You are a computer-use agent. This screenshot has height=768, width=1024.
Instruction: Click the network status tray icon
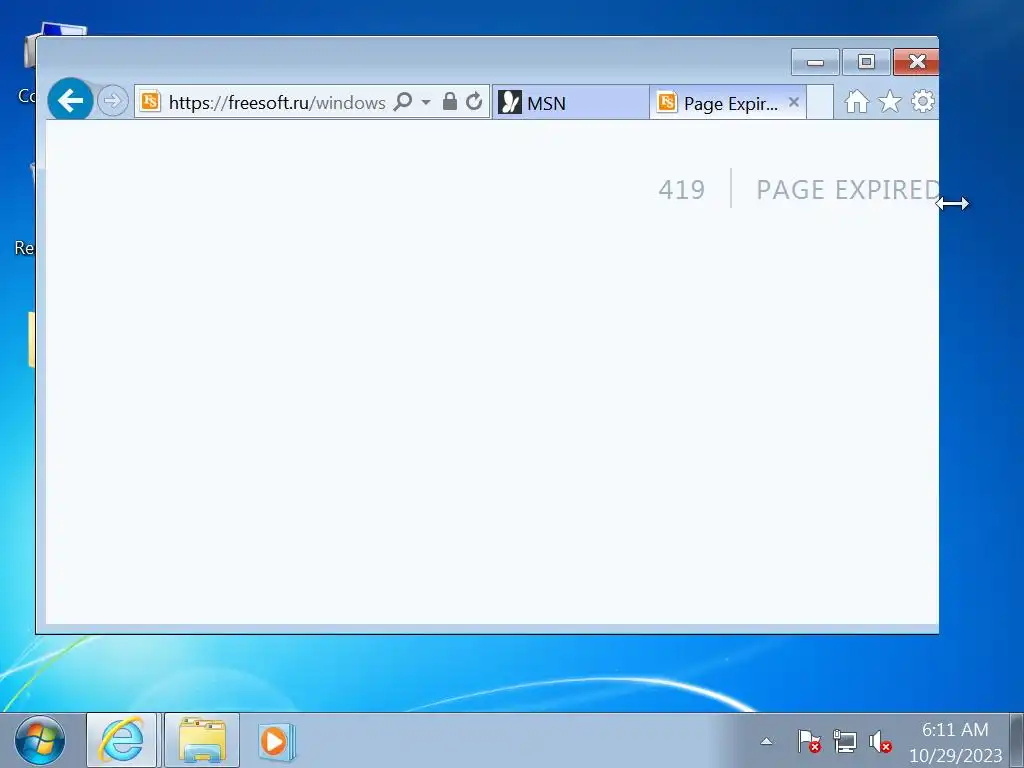(x=844, y=741)
